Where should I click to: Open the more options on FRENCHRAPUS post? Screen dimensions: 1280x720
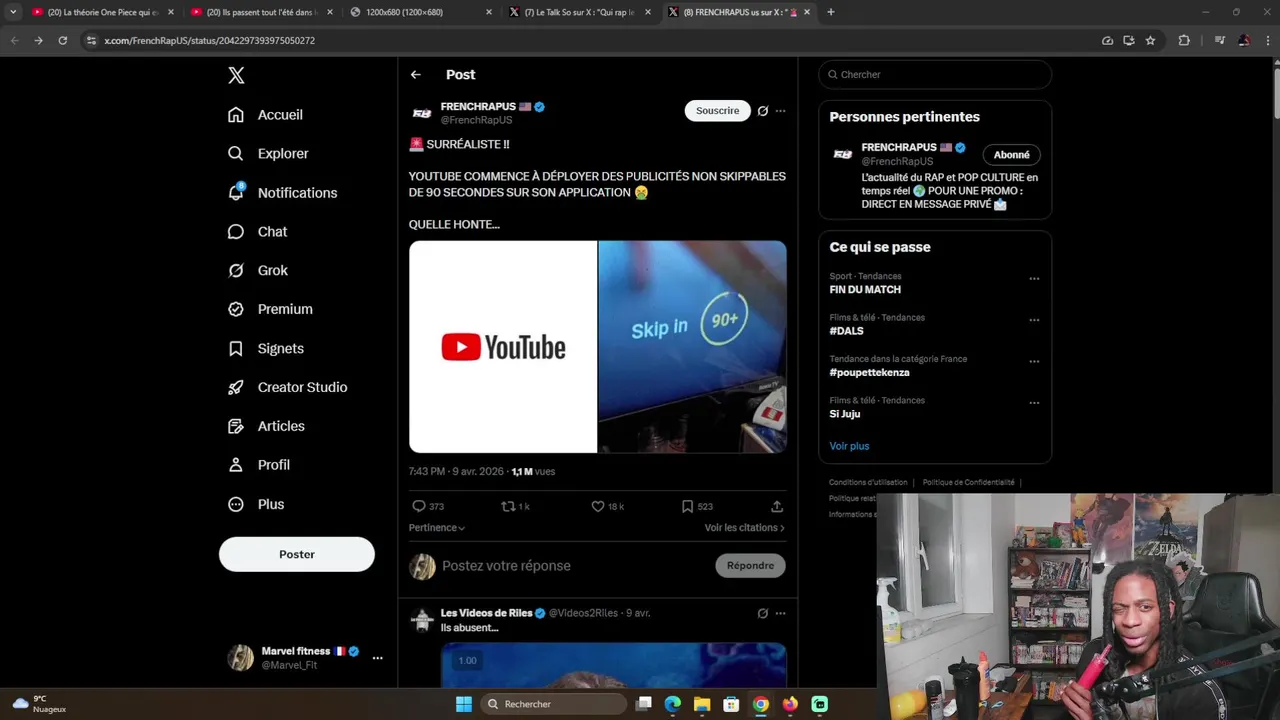pyautogui.click(x=780, y=111)
